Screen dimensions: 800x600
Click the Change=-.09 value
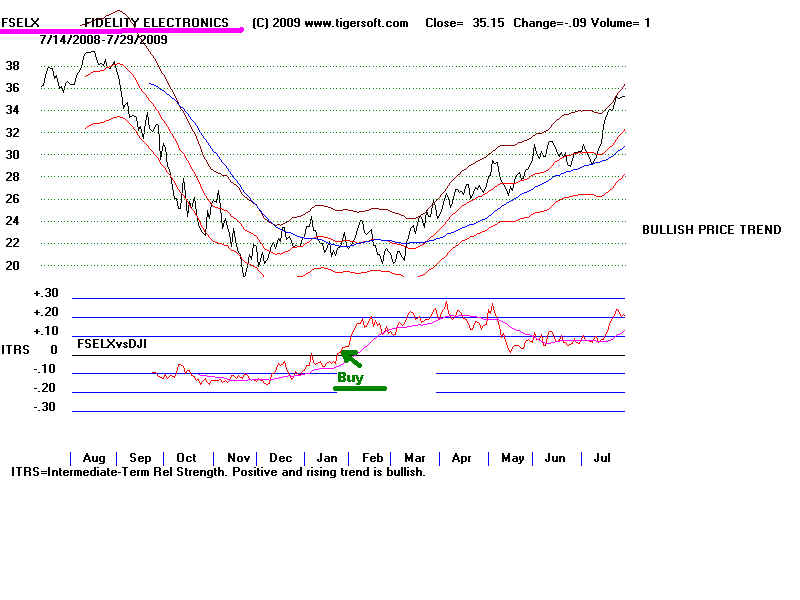point(549,22)
